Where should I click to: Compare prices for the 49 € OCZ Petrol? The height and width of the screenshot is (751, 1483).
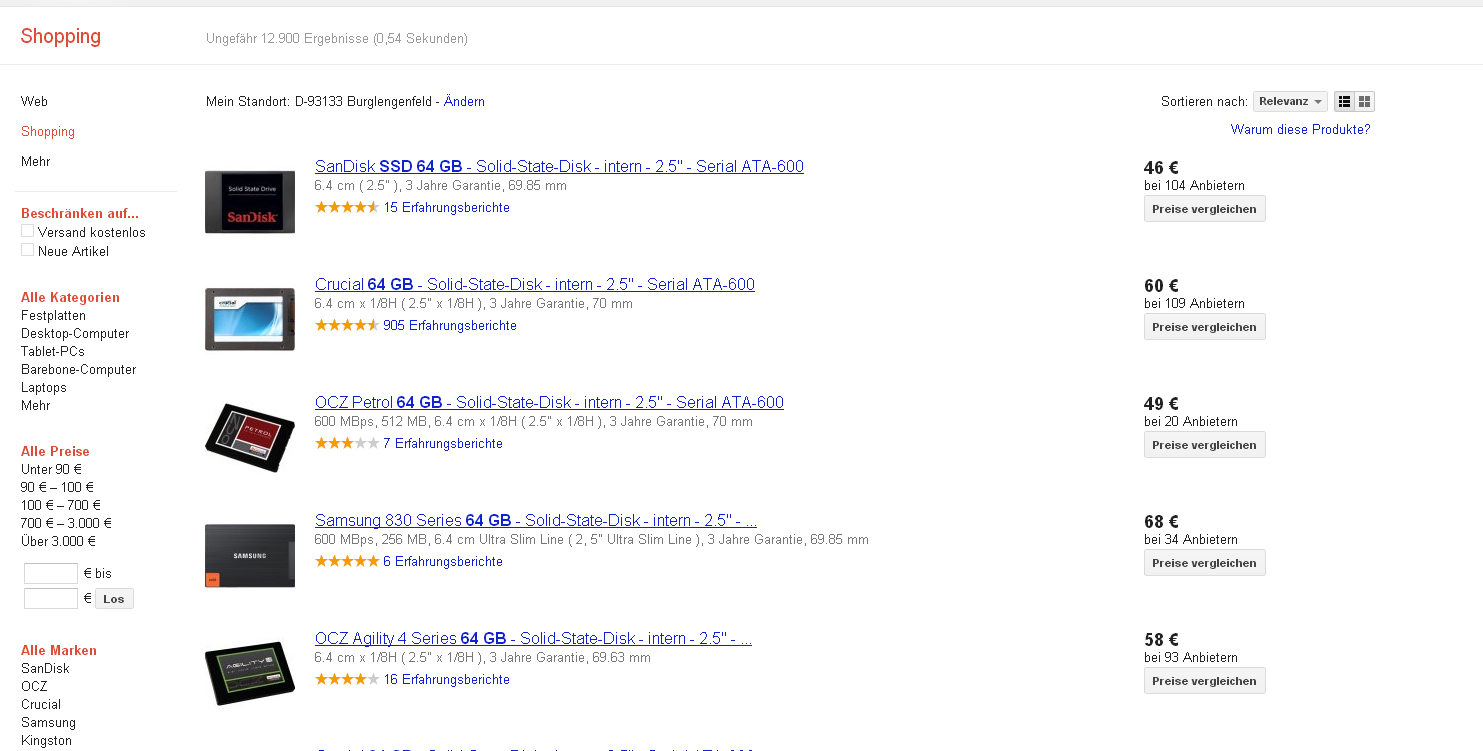[x=1204, y=444]
